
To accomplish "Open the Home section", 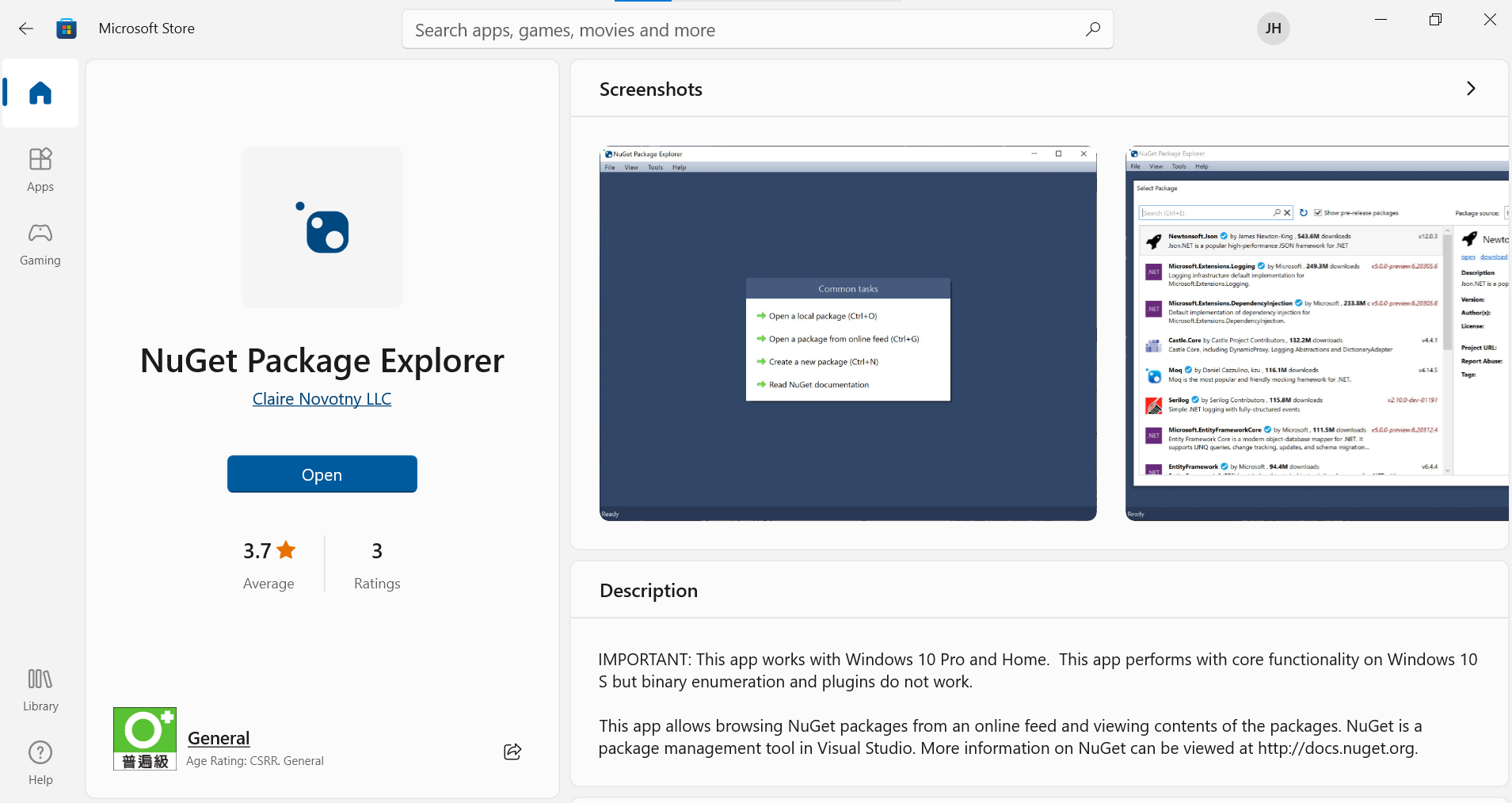I will tap(40, 93).
